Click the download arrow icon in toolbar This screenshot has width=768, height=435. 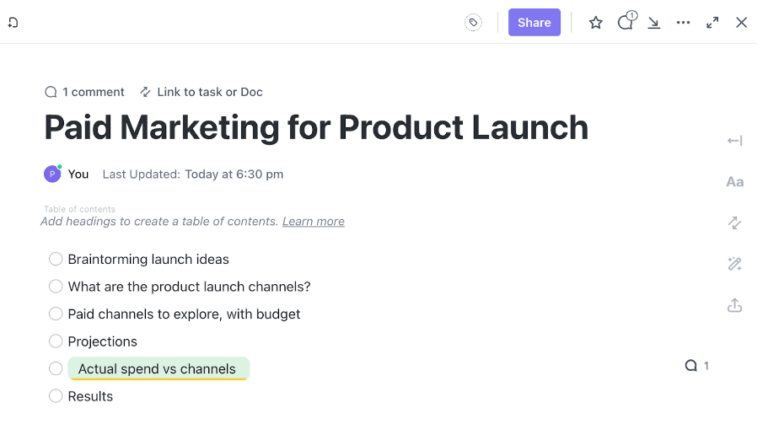coord(654,23)
